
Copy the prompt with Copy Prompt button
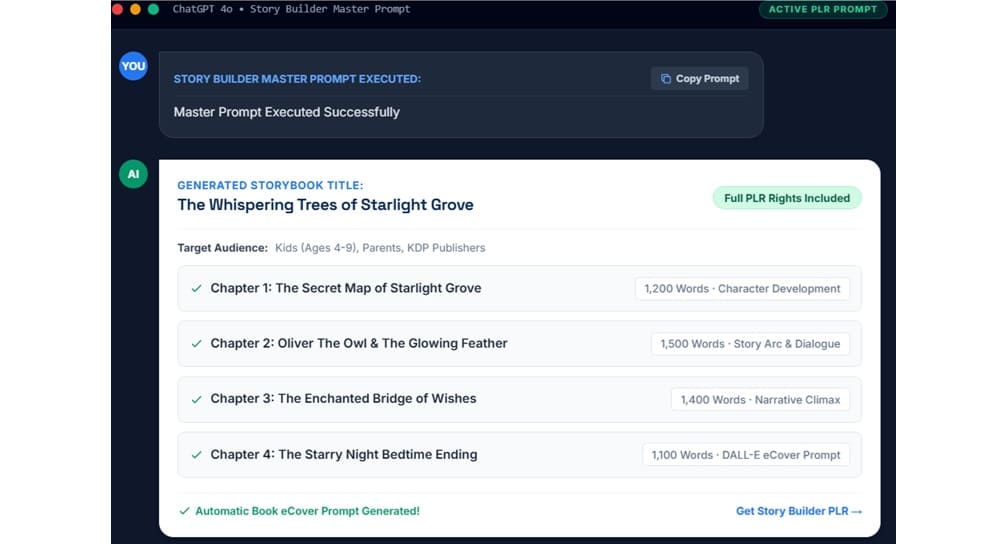pyautogui.click(x=699, y=79)
